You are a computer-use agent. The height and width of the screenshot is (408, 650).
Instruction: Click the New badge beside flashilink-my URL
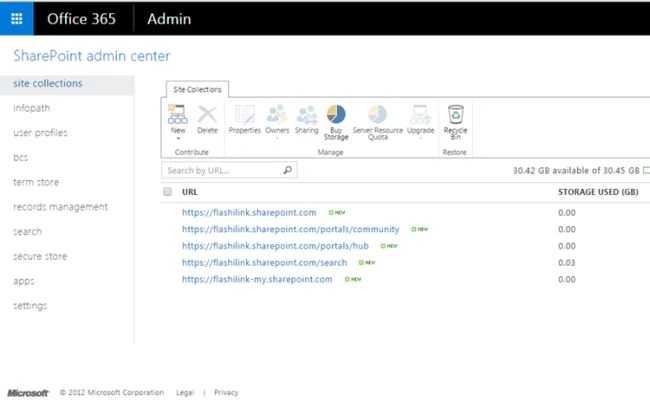click(353, 279)
